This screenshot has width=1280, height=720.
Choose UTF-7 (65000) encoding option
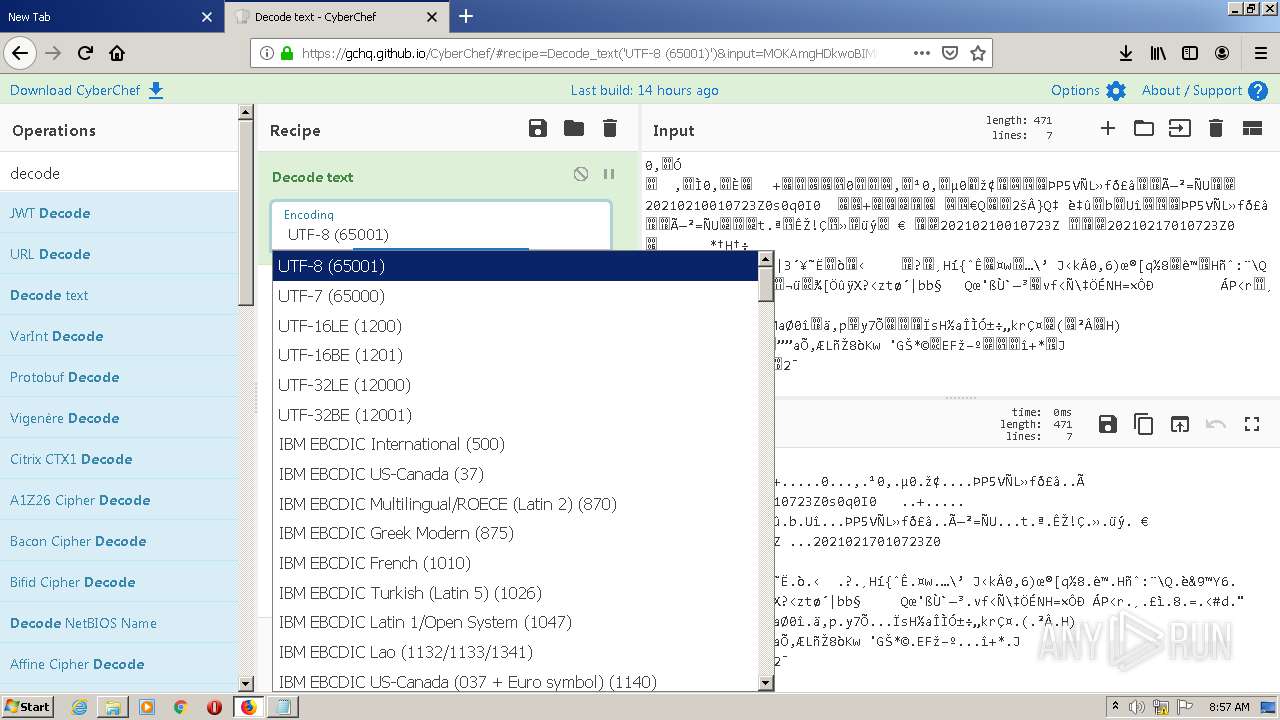[516, 296]
